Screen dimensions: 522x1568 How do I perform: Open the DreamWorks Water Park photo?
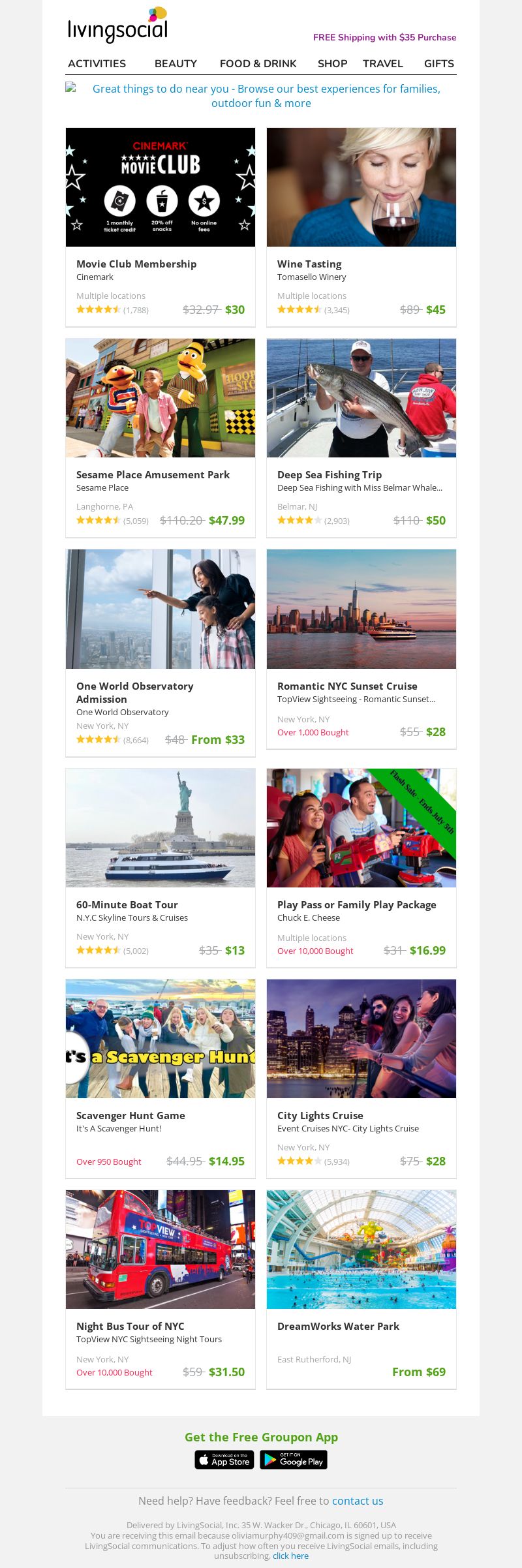click(x=361, y=1250)
